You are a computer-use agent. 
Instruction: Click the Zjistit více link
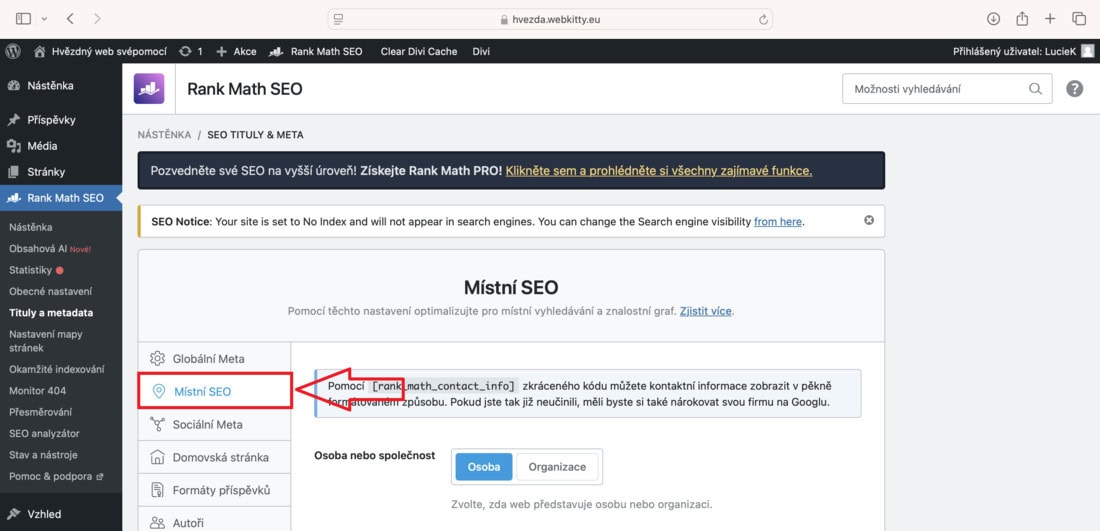point(706,311)
